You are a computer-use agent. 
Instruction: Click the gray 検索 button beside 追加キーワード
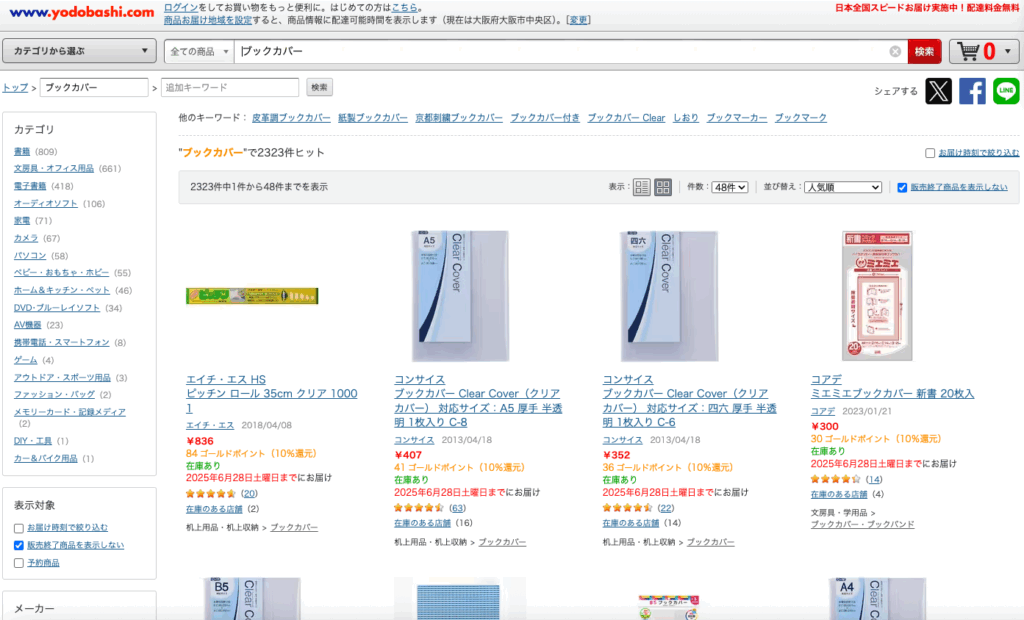coord(319,88)
